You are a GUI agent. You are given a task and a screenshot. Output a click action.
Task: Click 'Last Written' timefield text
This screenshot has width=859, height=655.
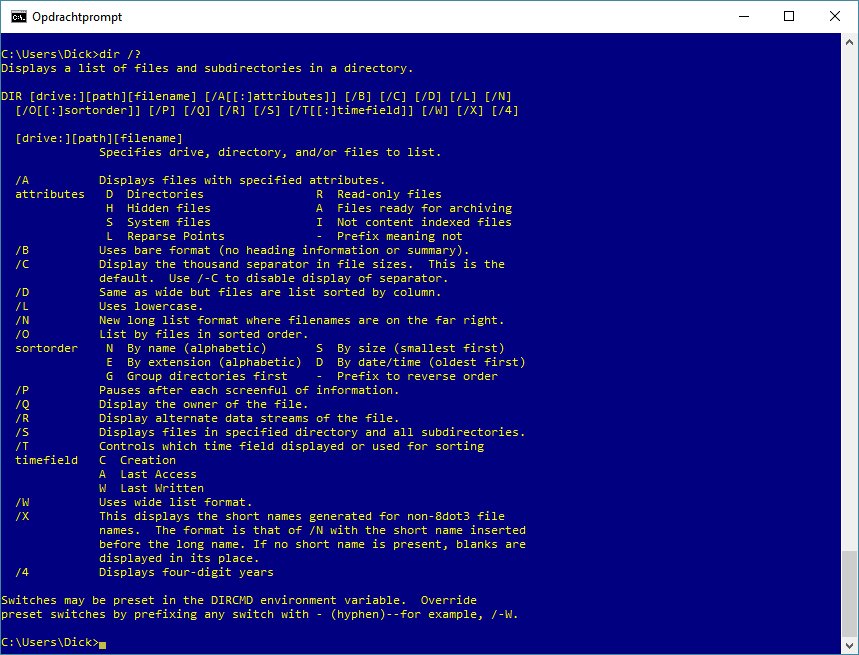[162, 488]
